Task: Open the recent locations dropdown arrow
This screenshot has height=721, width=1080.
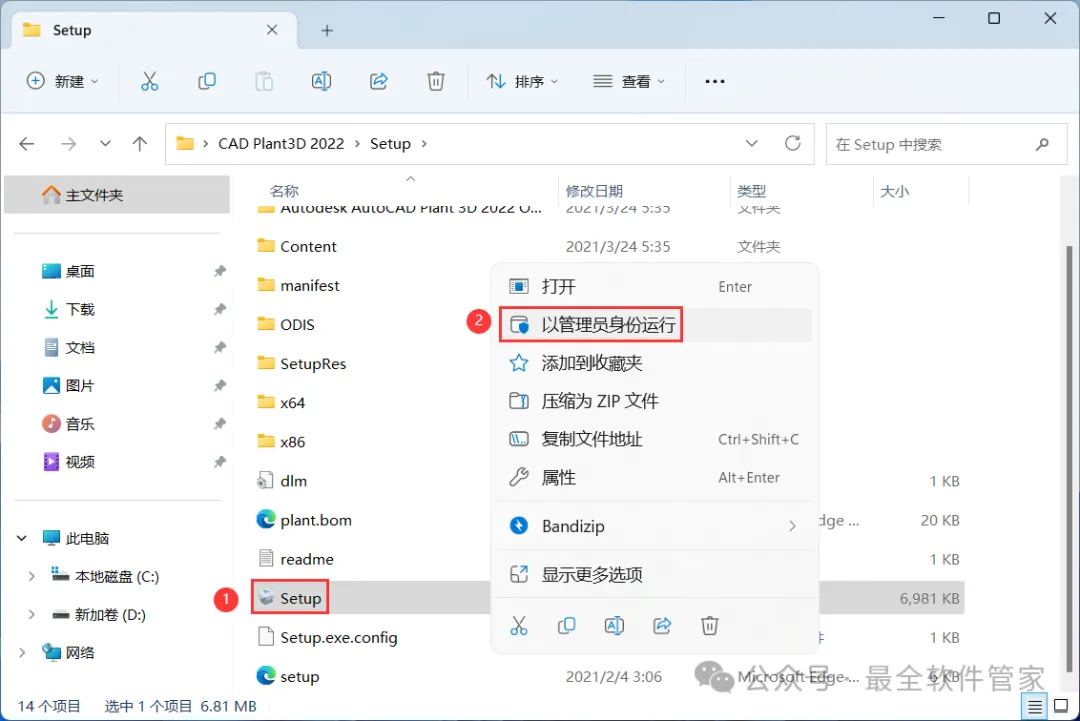Action: click(x=105, y=144)
